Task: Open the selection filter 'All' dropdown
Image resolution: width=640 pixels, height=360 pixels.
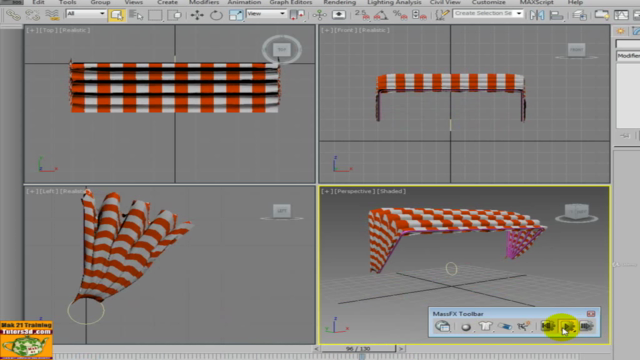Action: click(x=85, y=13)
